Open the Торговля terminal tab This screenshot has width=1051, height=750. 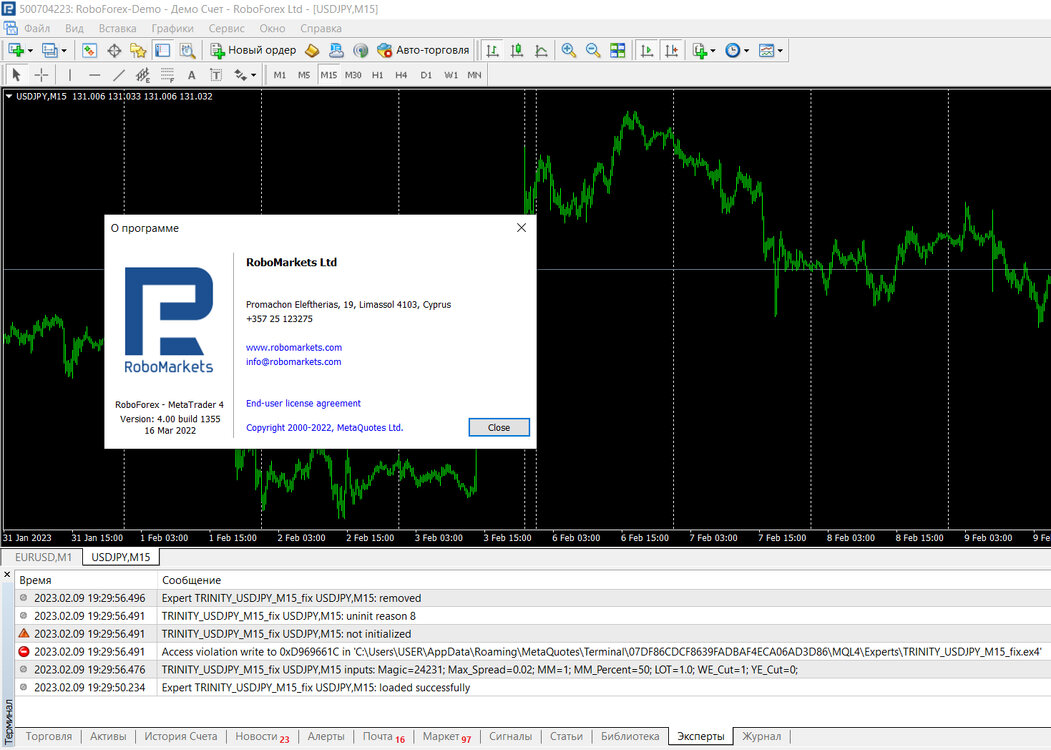tap(49, 736)
